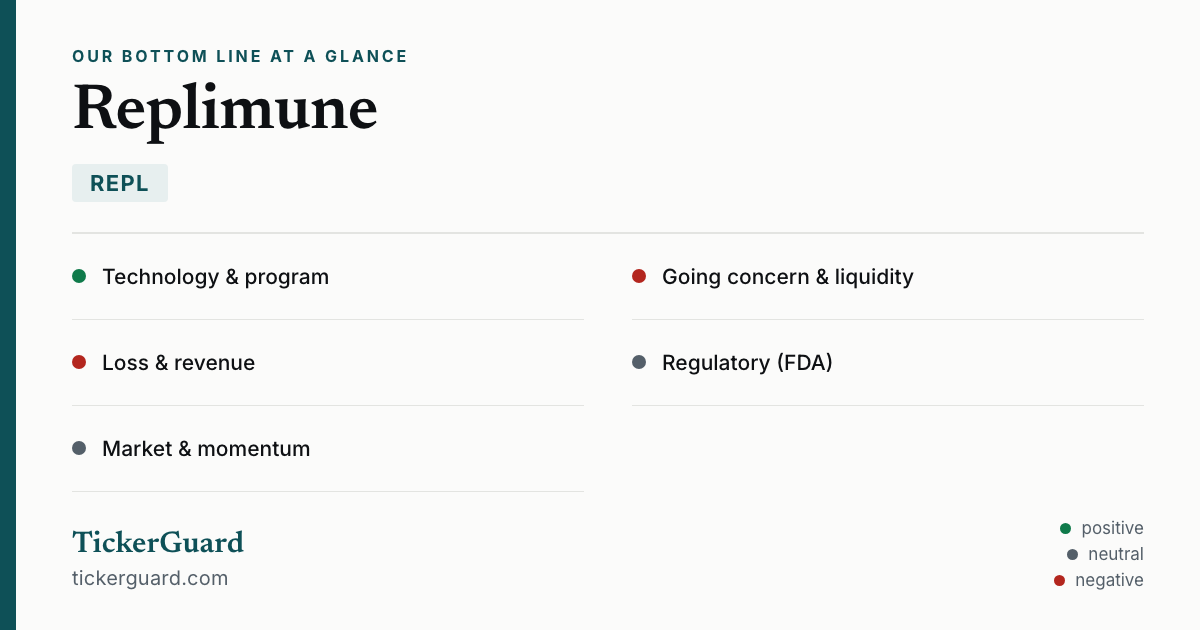Click the red dot beside Loss & revenue
The width and height of the screenshot is (1200, 630).
(x=79, y=362)
